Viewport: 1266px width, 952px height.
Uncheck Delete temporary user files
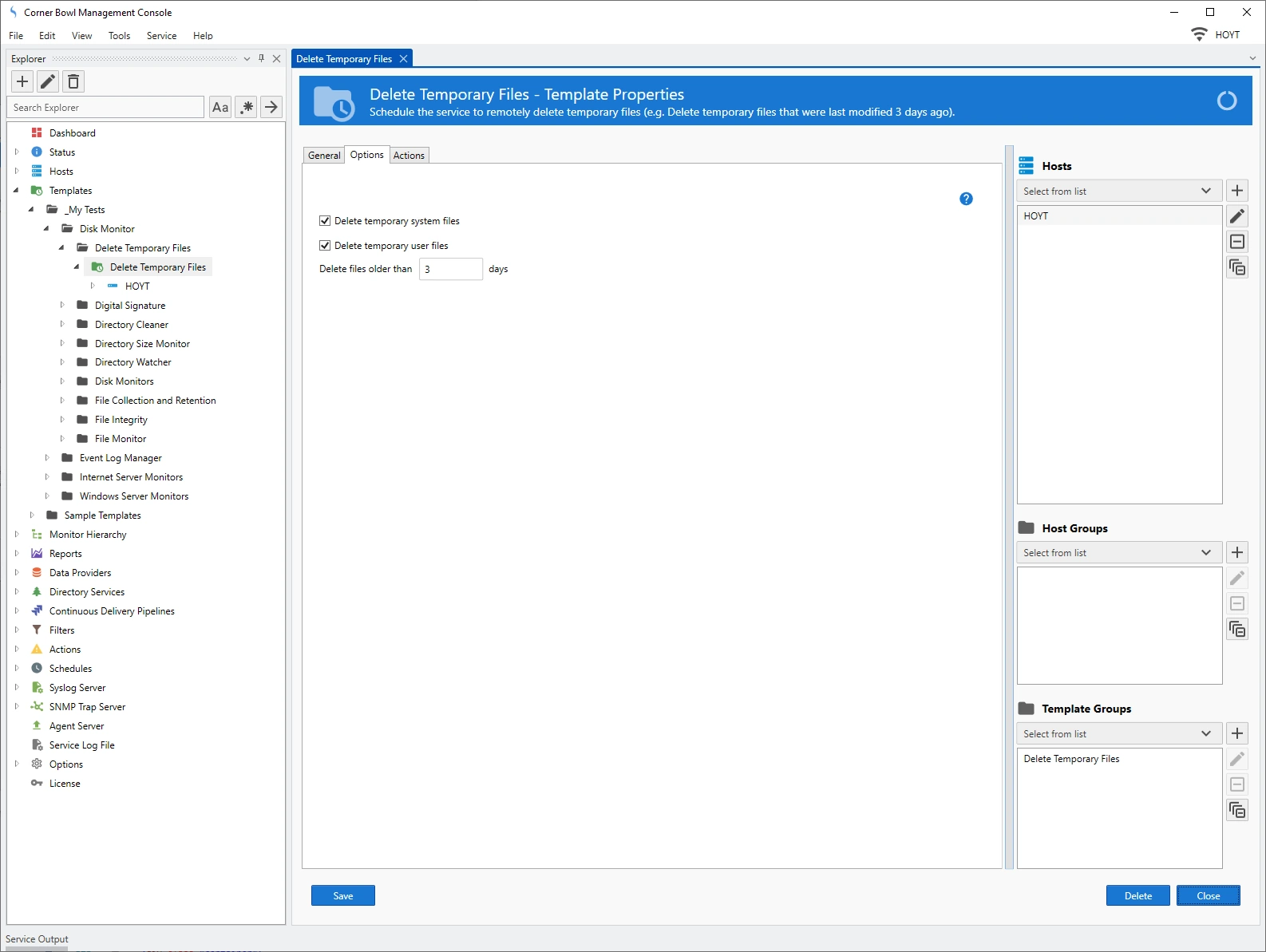(325, 246)
